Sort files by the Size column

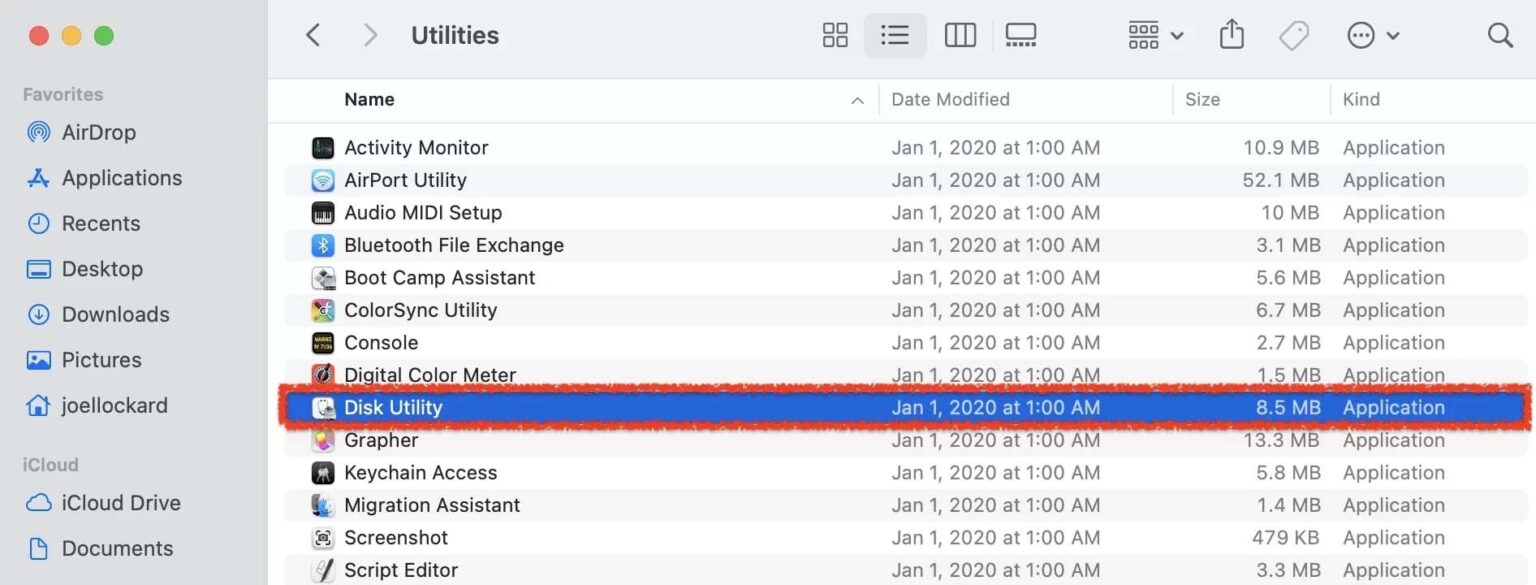(x=1202, y=100)
